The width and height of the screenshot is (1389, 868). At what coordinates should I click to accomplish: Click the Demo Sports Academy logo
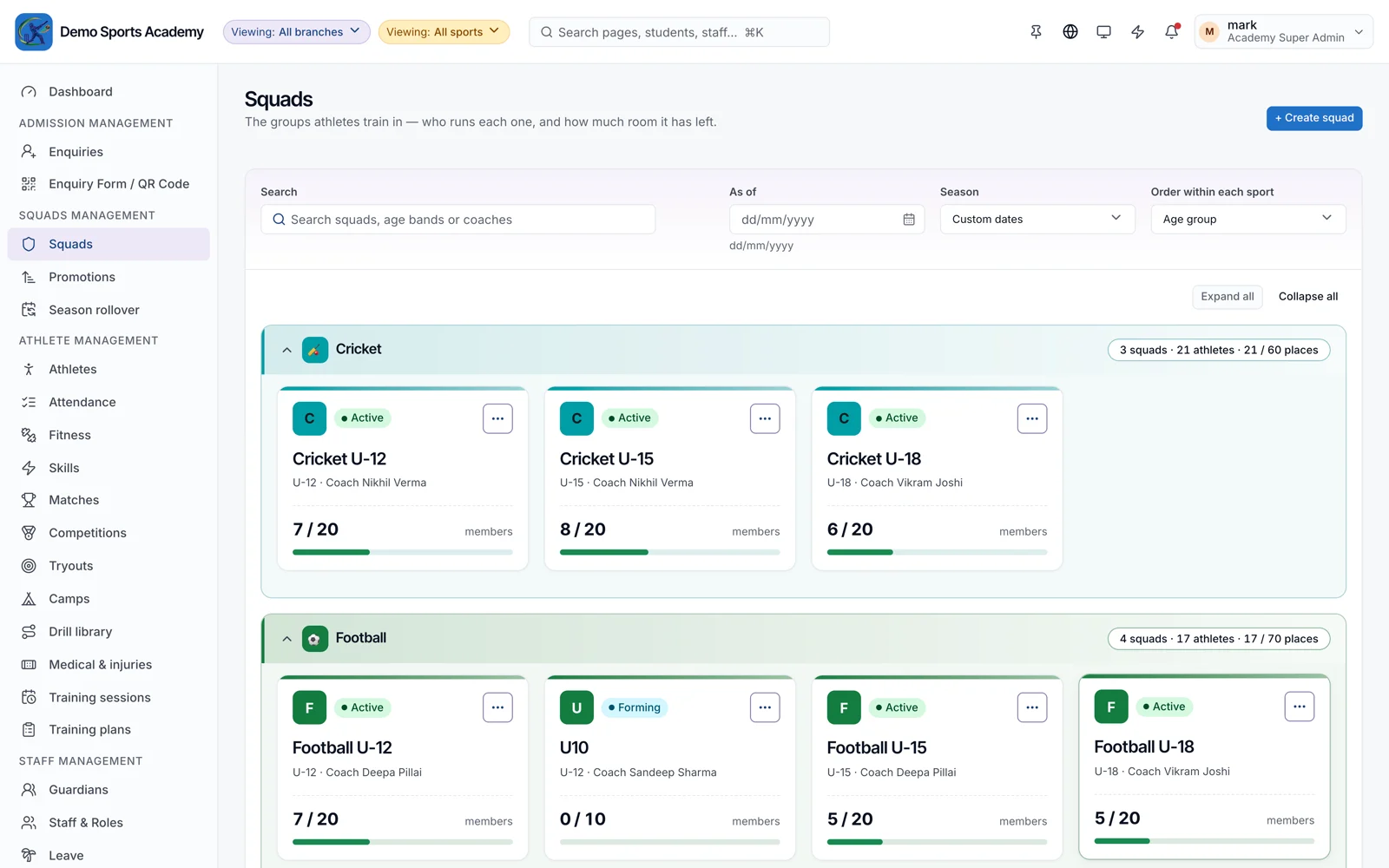pyautogui.click(x=34, y=32)
